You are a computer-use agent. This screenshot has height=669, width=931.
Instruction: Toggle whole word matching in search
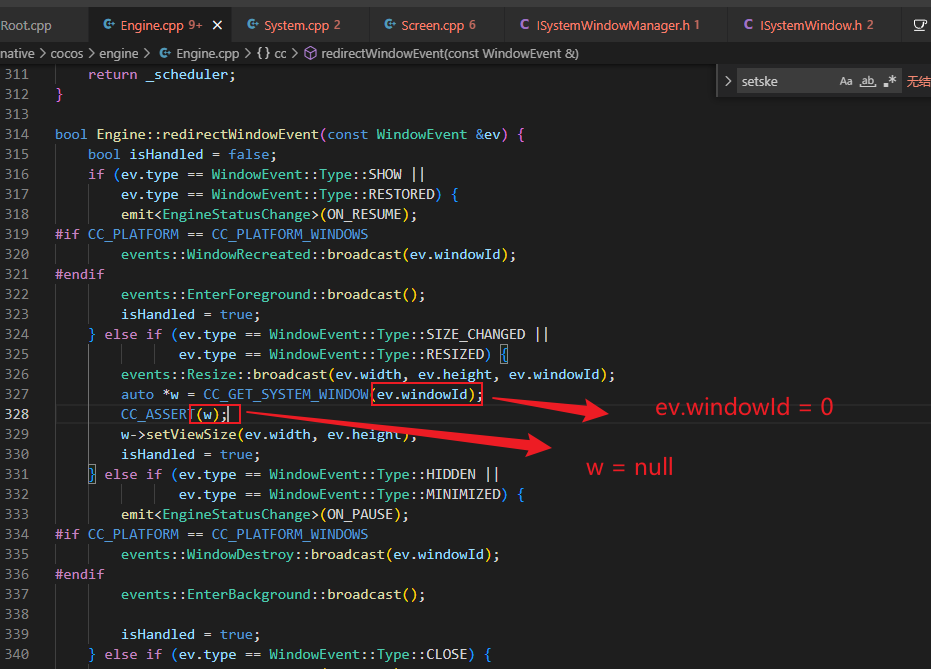point(868,80)
